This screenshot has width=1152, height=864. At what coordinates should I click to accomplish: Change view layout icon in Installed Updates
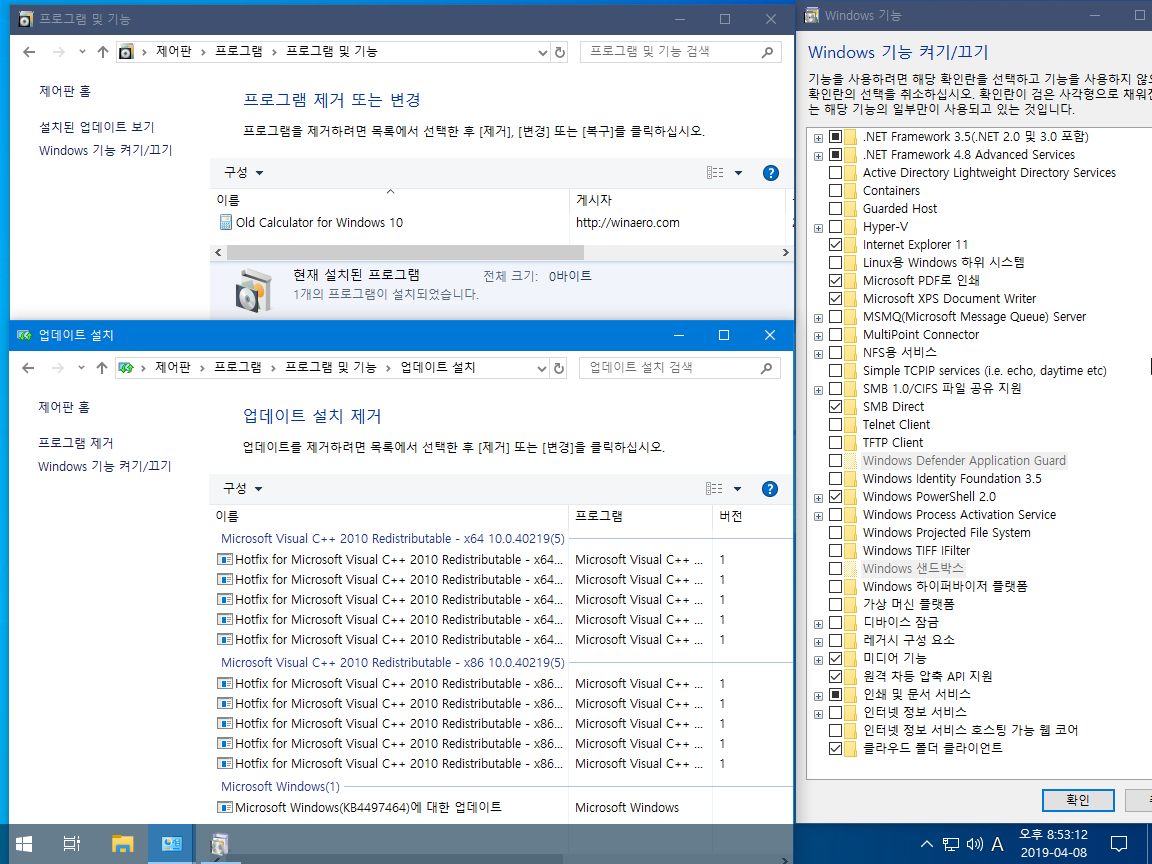coord(714,489)
